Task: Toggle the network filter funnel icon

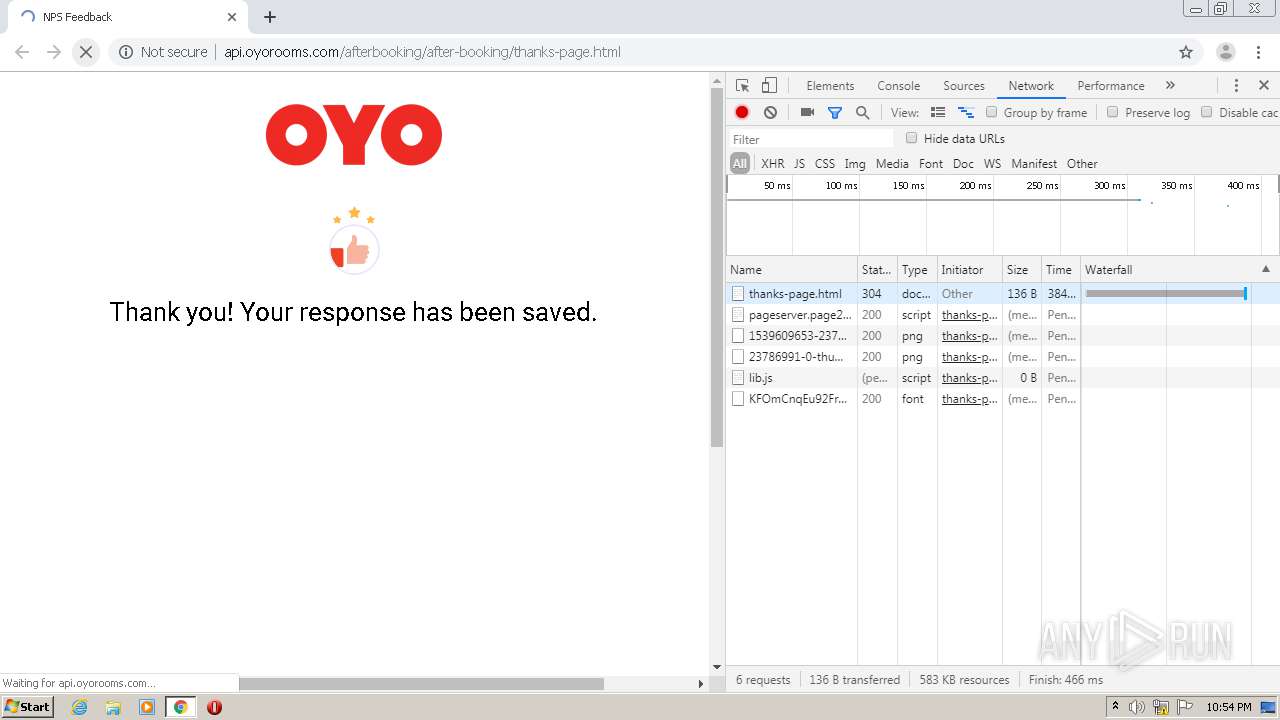Action: click(x=835, y=113)
